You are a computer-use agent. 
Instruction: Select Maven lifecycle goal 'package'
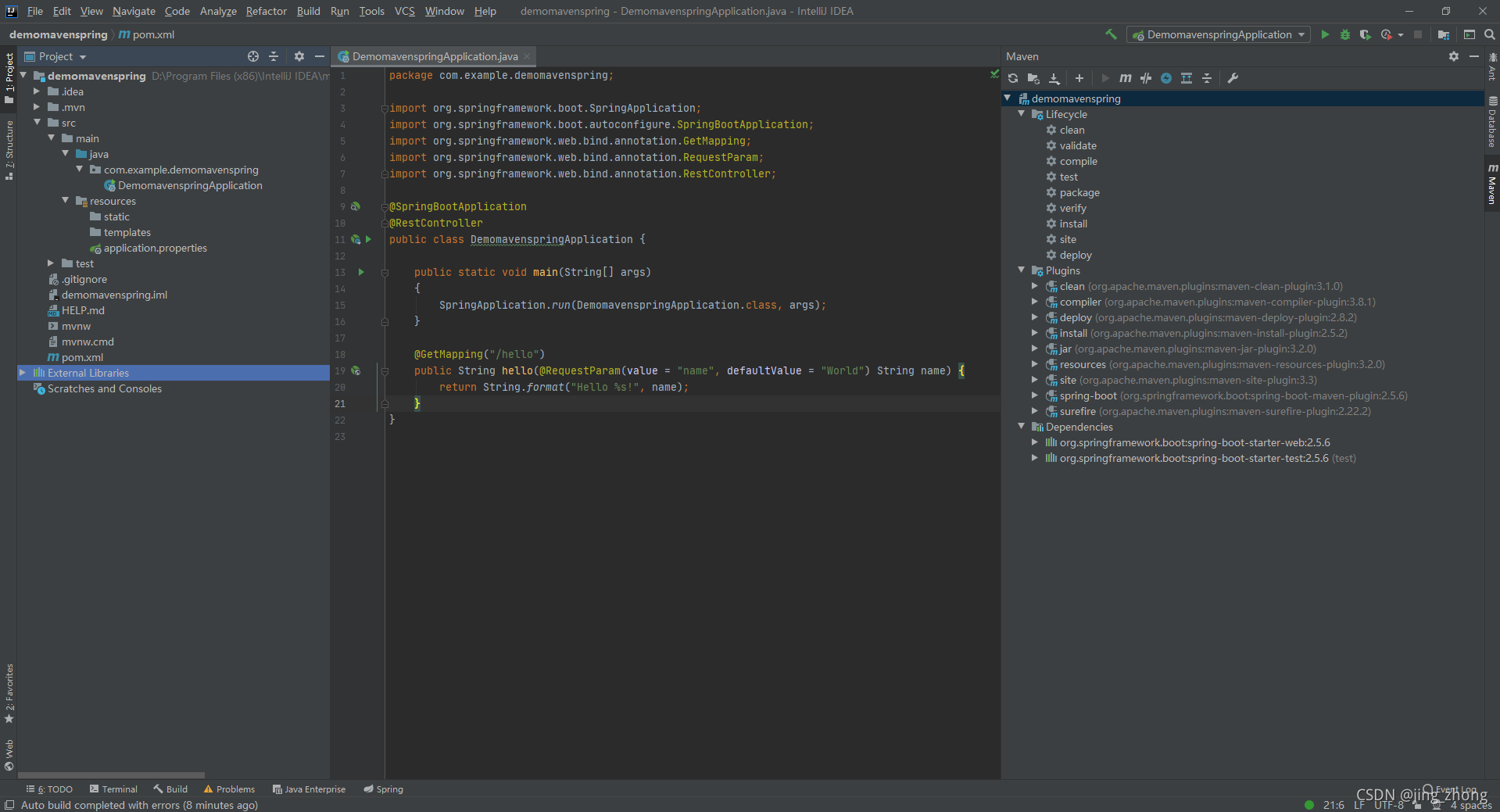(x=1079, y=192)
